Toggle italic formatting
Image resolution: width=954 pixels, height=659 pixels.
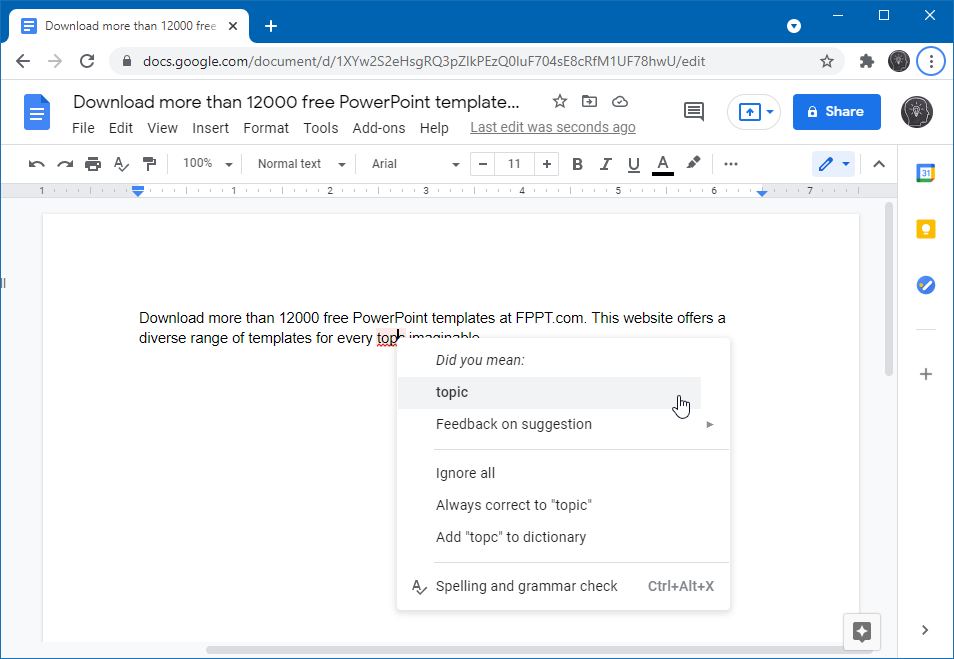[605, 164]
